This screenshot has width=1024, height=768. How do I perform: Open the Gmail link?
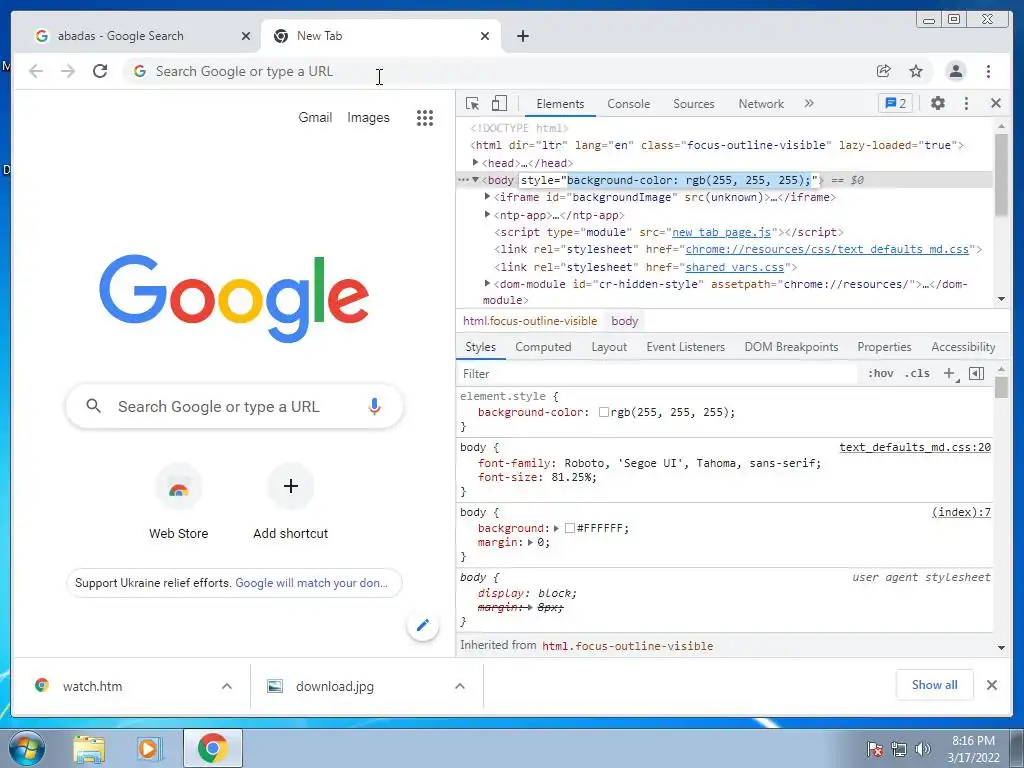coord(315,118)
